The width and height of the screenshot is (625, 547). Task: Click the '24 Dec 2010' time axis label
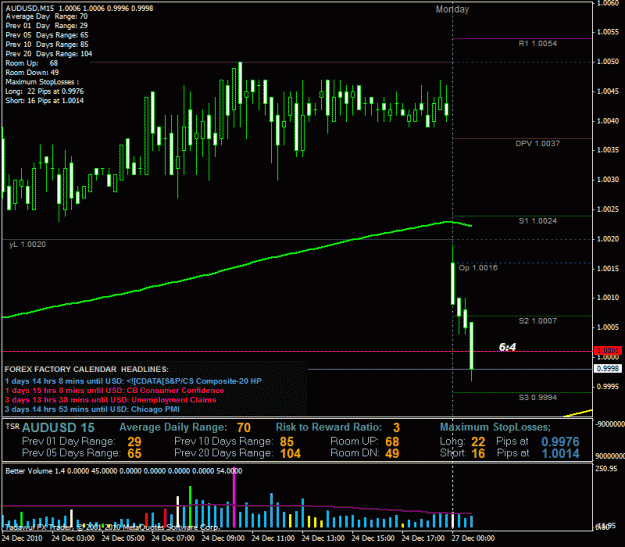[x=21, y=538]
